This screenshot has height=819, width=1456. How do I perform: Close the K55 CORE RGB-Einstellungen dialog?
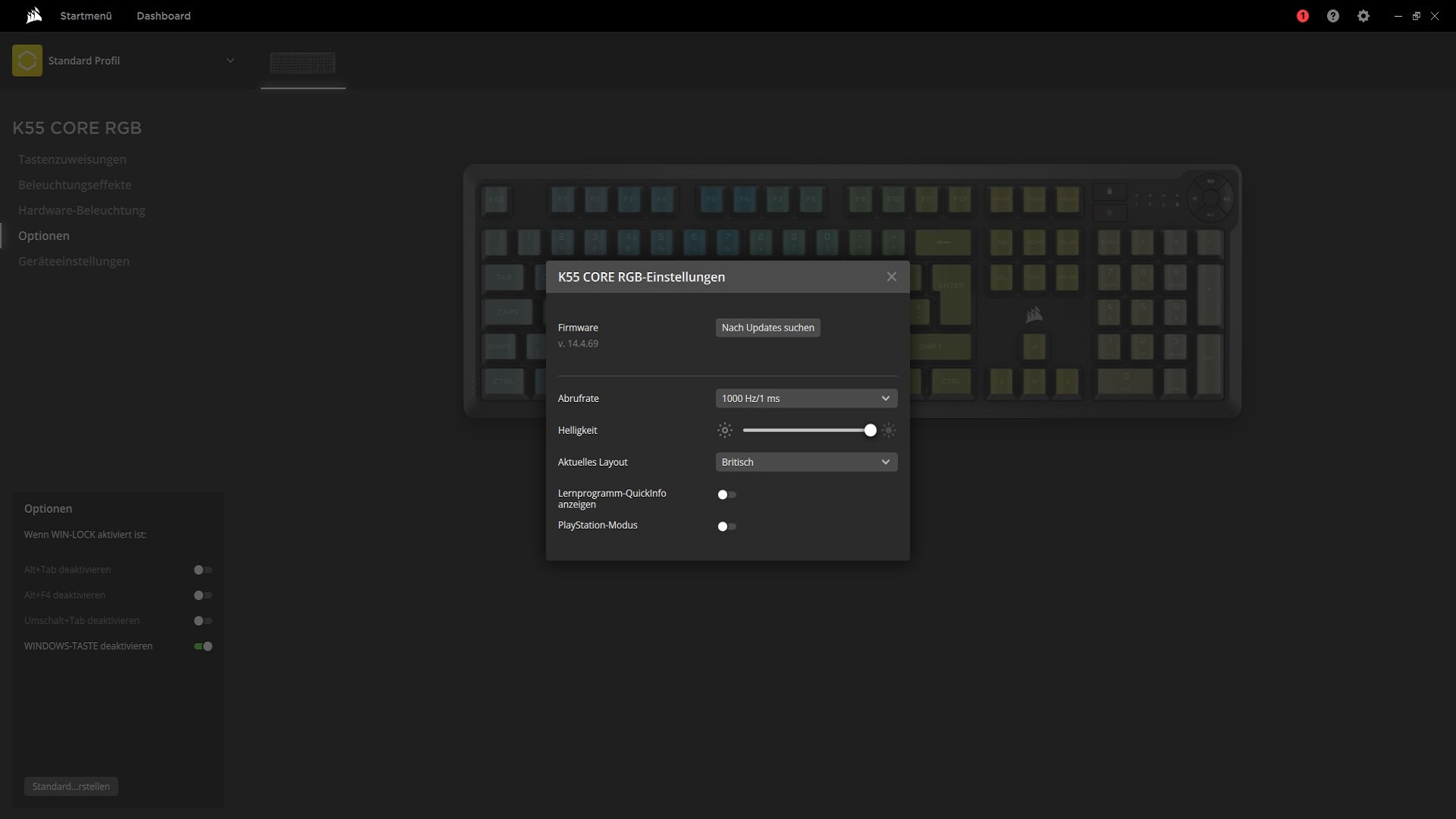pyautogui.click(x=892, y=277)
